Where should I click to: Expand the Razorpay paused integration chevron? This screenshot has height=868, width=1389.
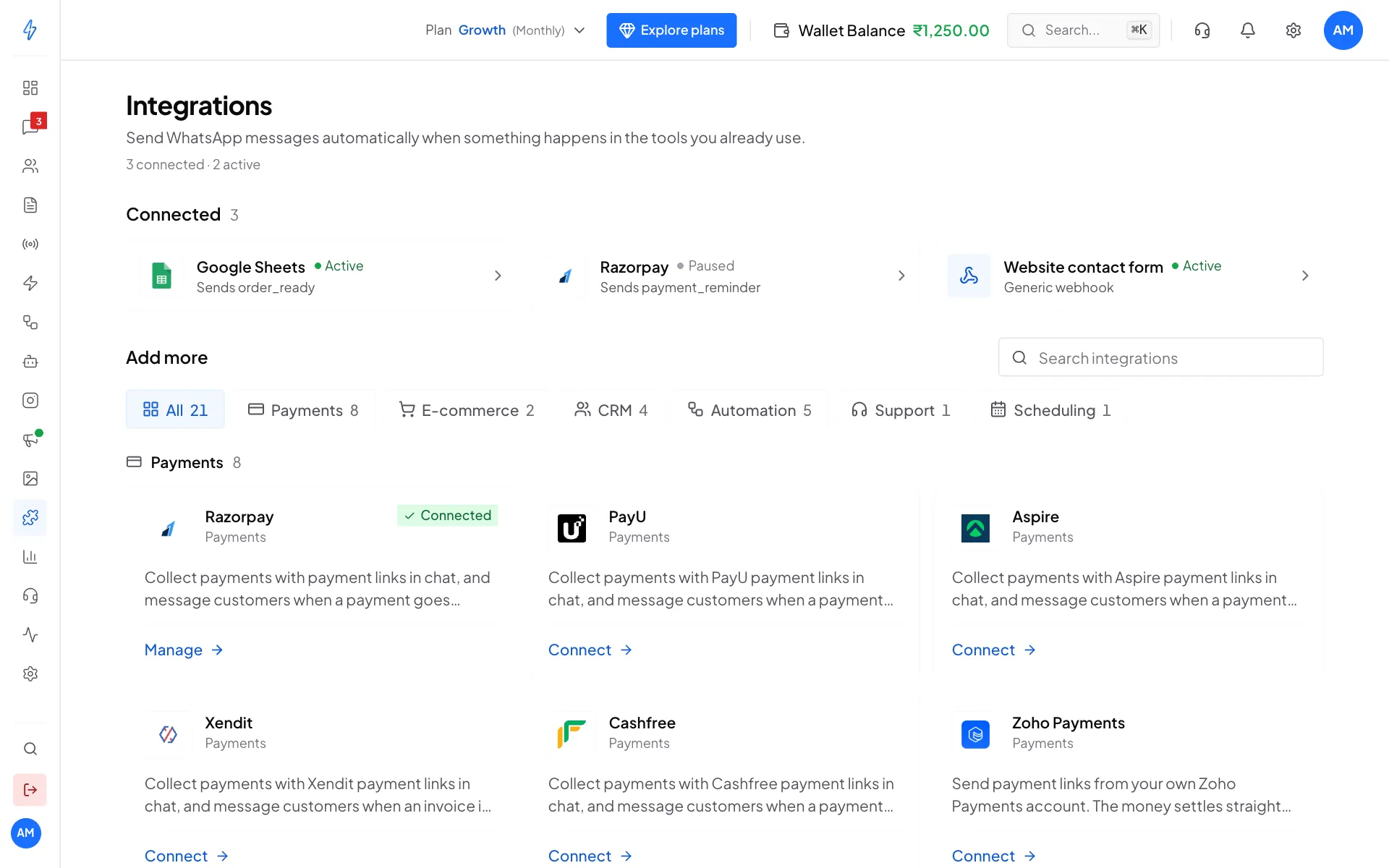[901, 276]
